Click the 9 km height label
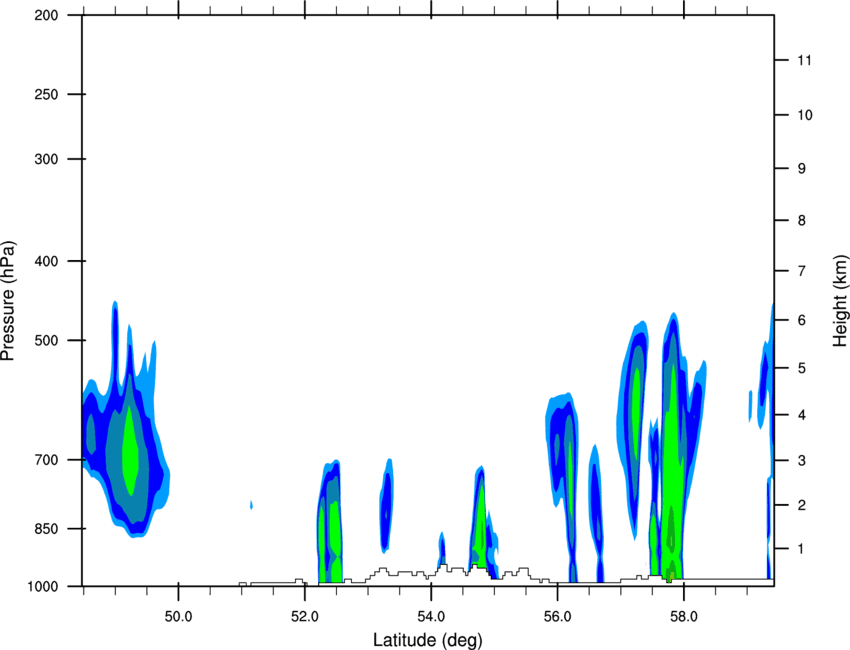Viewport: 850px width, 650px height. pyautogui.click(x=802, y=169)
